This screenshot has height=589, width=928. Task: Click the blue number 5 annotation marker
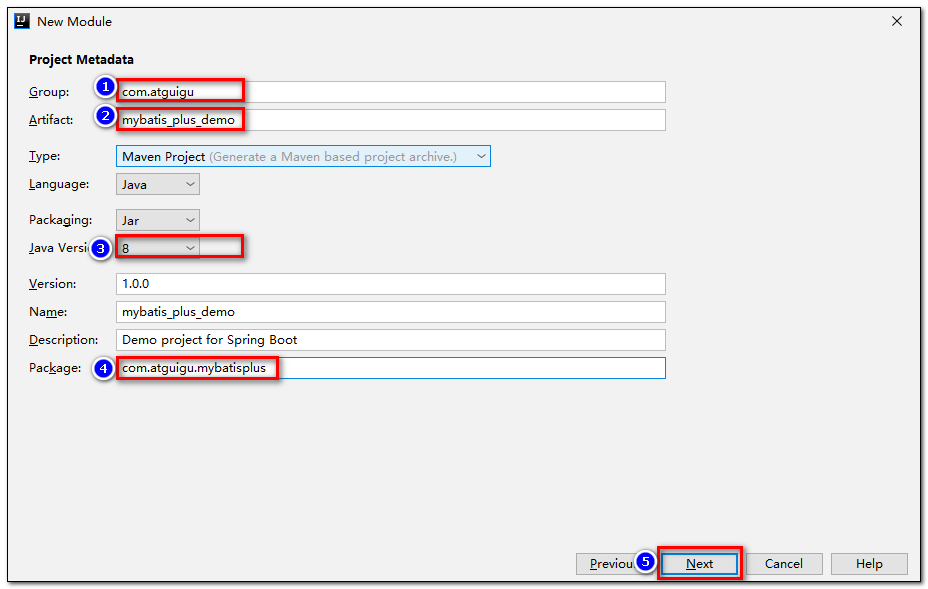pos(646,563)
